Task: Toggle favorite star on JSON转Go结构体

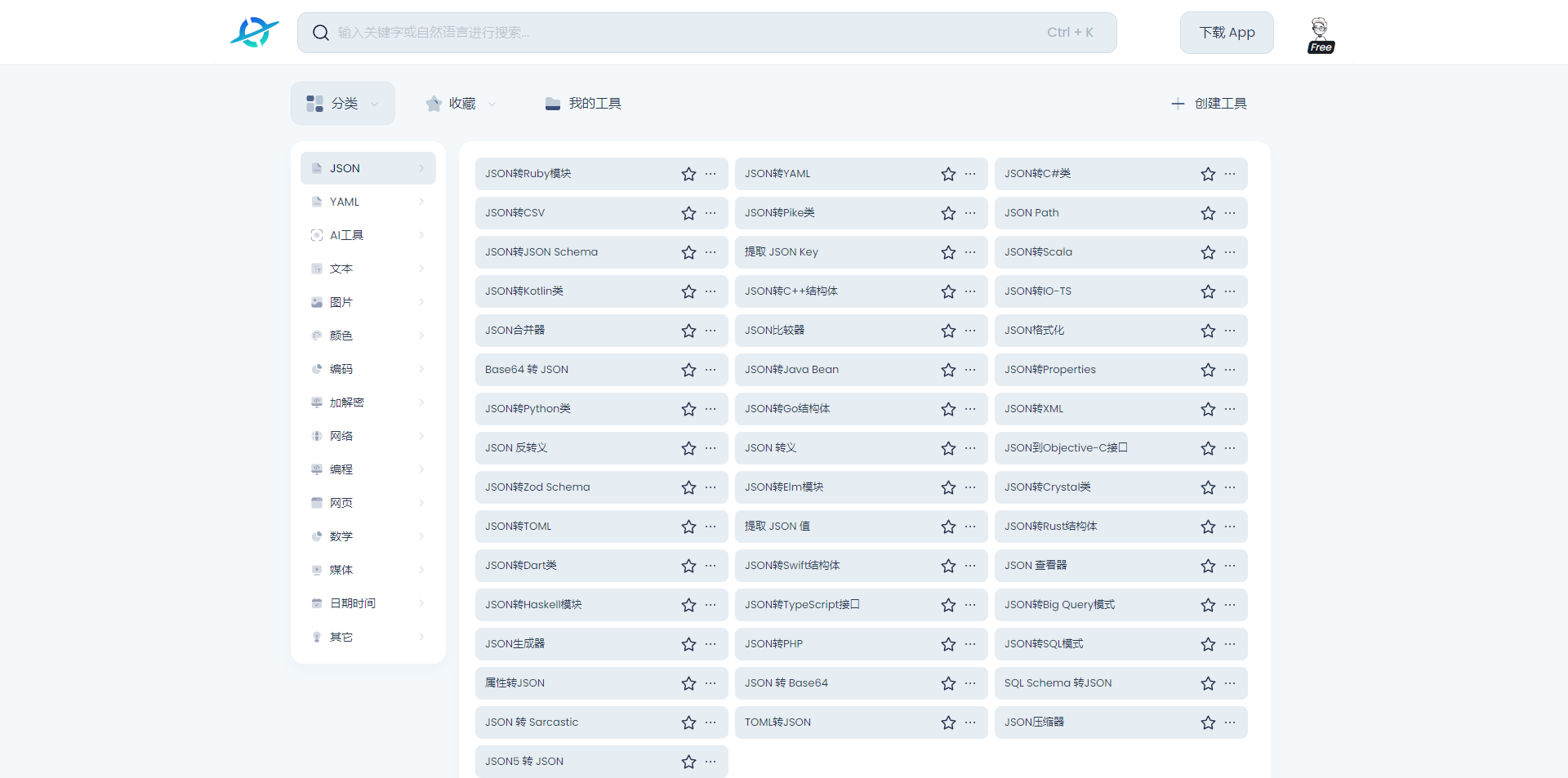Action: 948,409
